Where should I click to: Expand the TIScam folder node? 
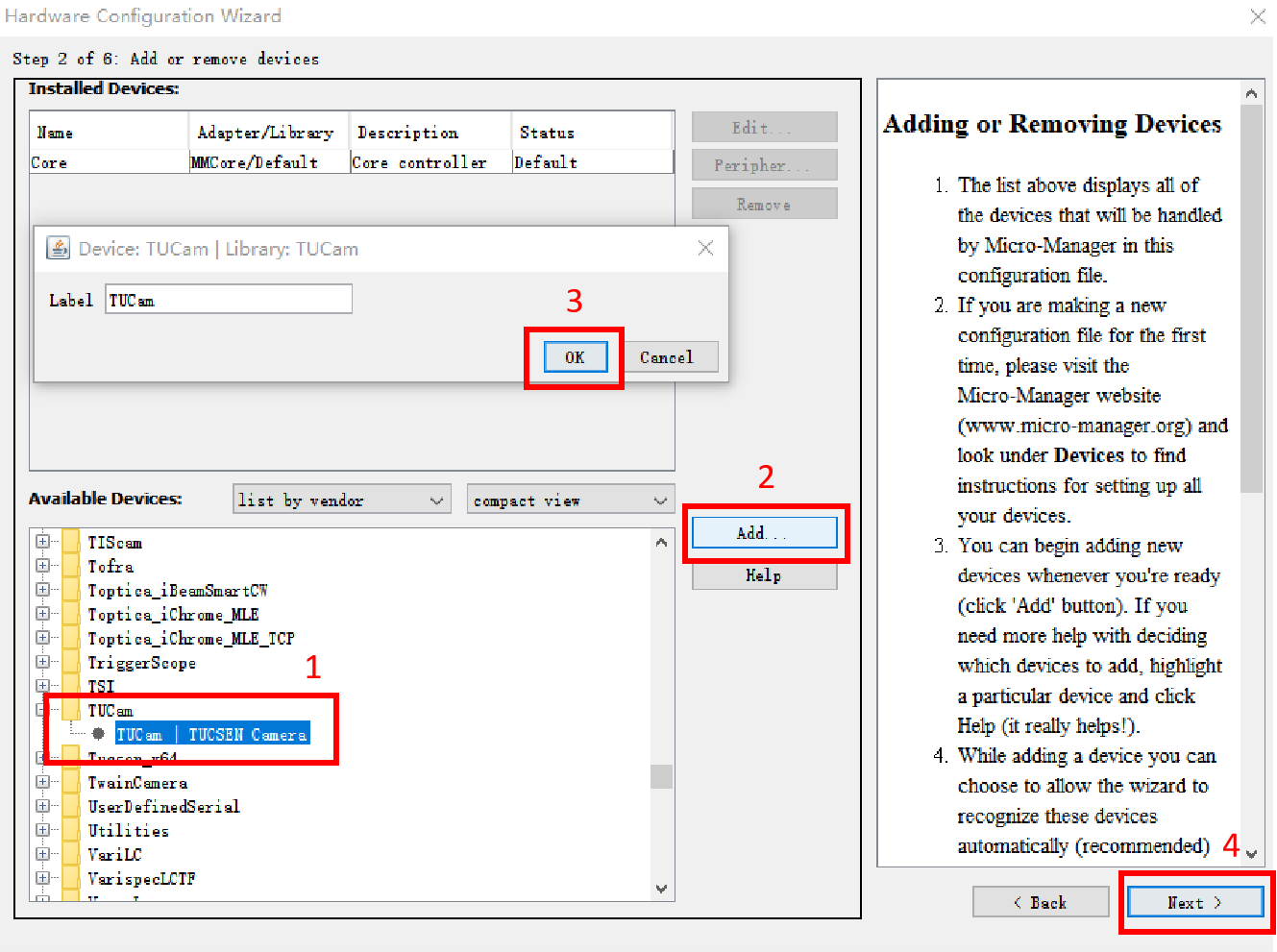(x=42, y=542)
